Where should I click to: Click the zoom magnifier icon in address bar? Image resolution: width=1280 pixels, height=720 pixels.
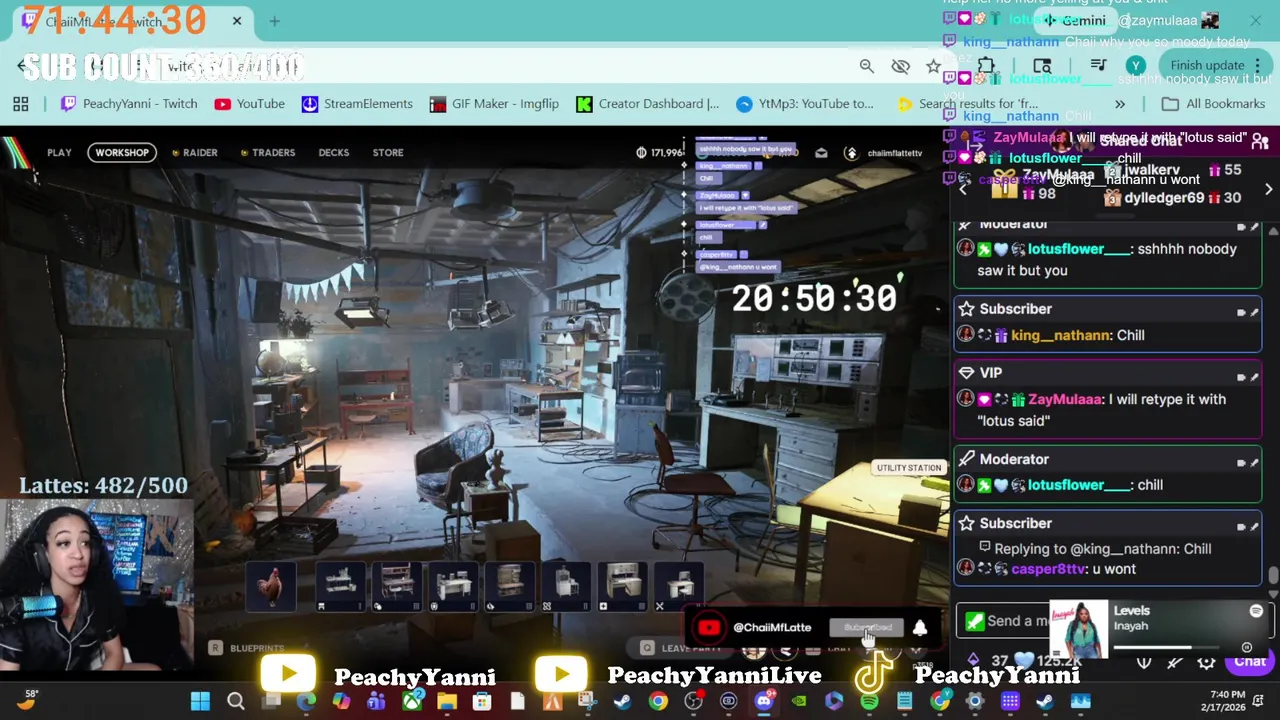(867, 66)
